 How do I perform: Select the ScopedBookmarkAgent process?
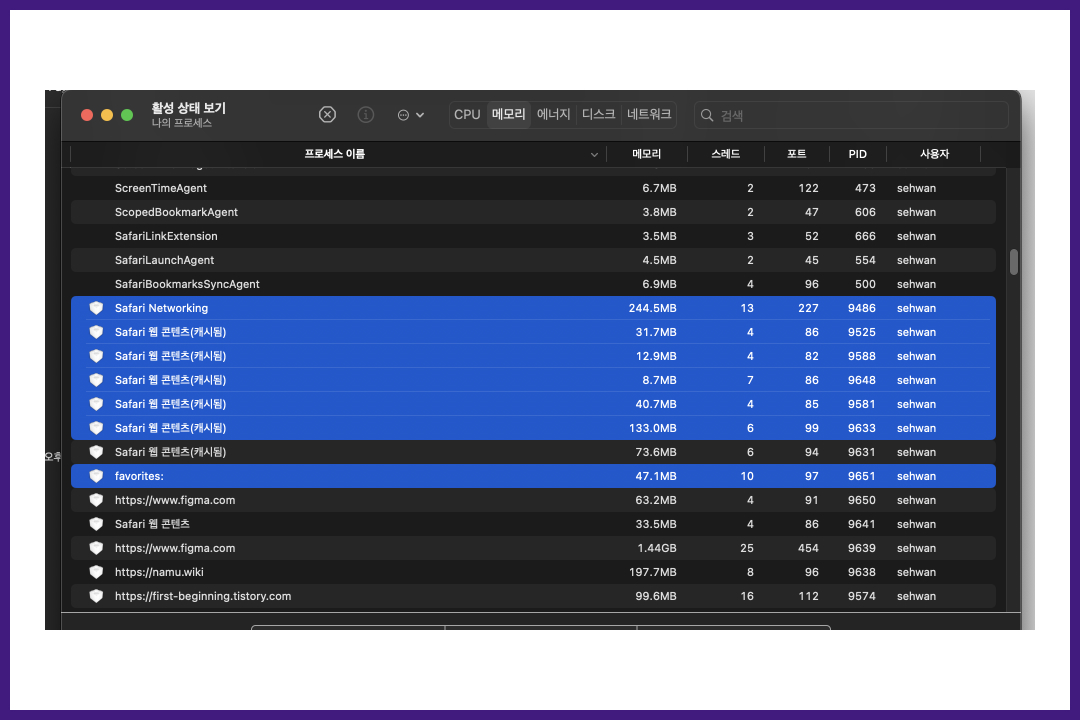pyautogui.click(x=533, y=212)
